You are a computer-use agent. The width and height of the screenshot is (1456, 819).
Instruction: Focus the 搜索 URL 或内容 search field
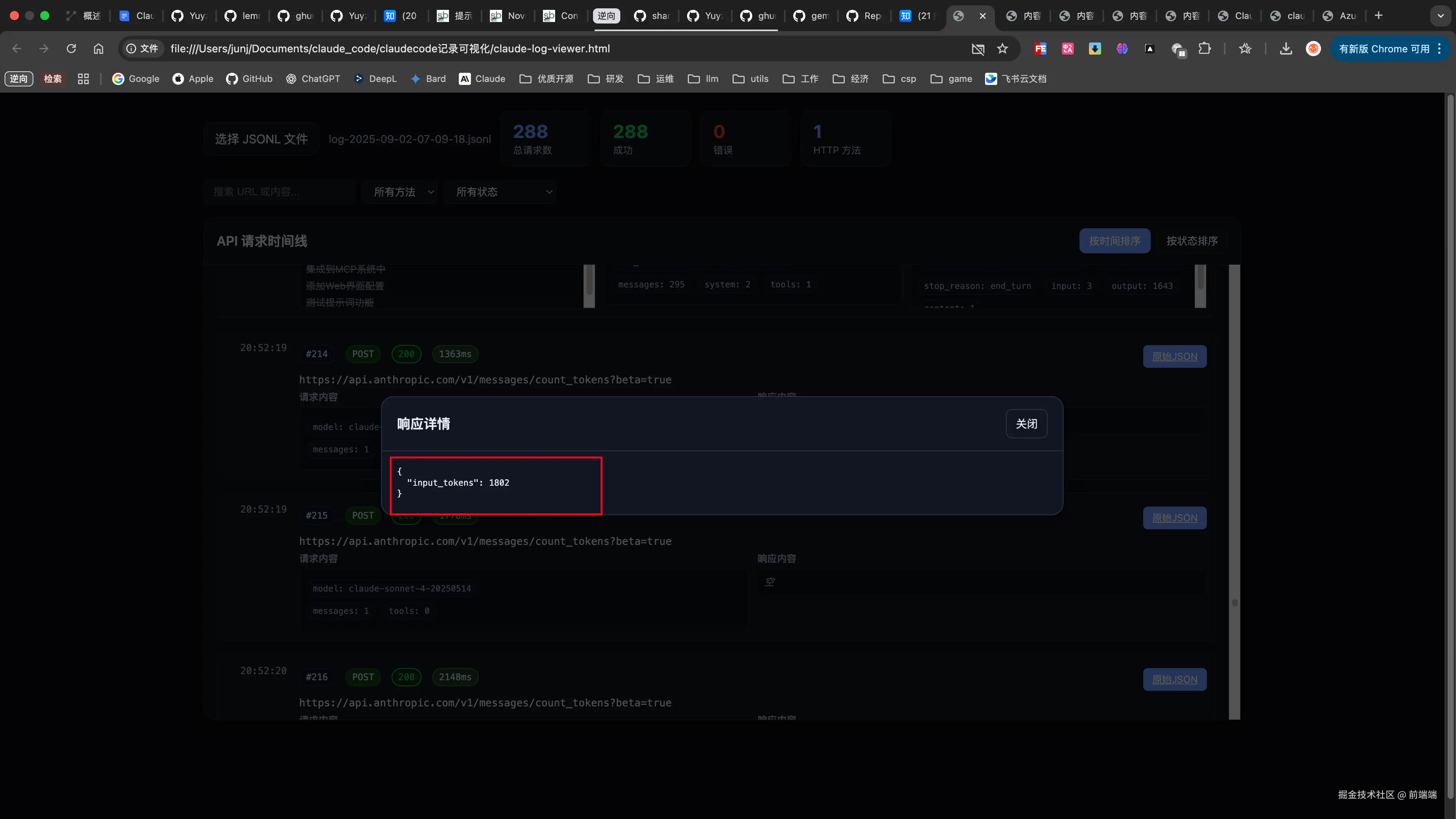pyautogui.click(x=280, y=192)
